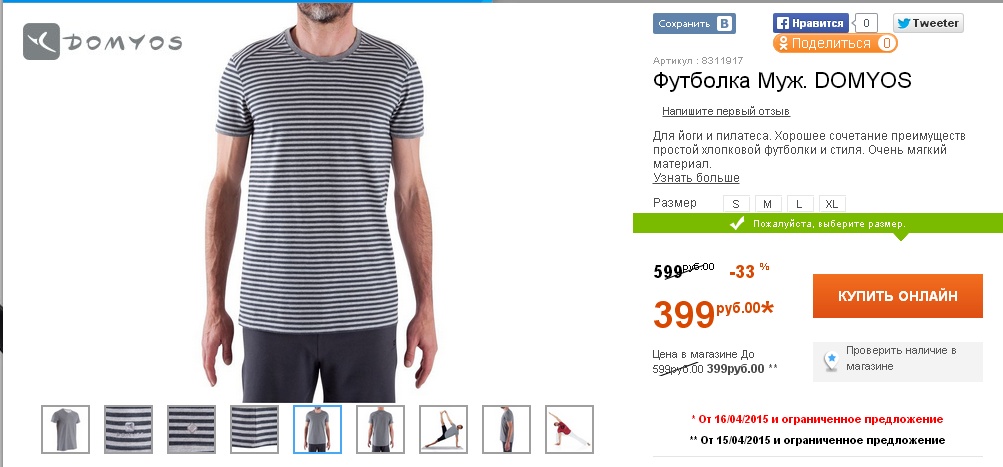Viewport: 1003px width, 467px height.
Task: Open Напишите первый отзыв review link
Action: tap(726, 111)
